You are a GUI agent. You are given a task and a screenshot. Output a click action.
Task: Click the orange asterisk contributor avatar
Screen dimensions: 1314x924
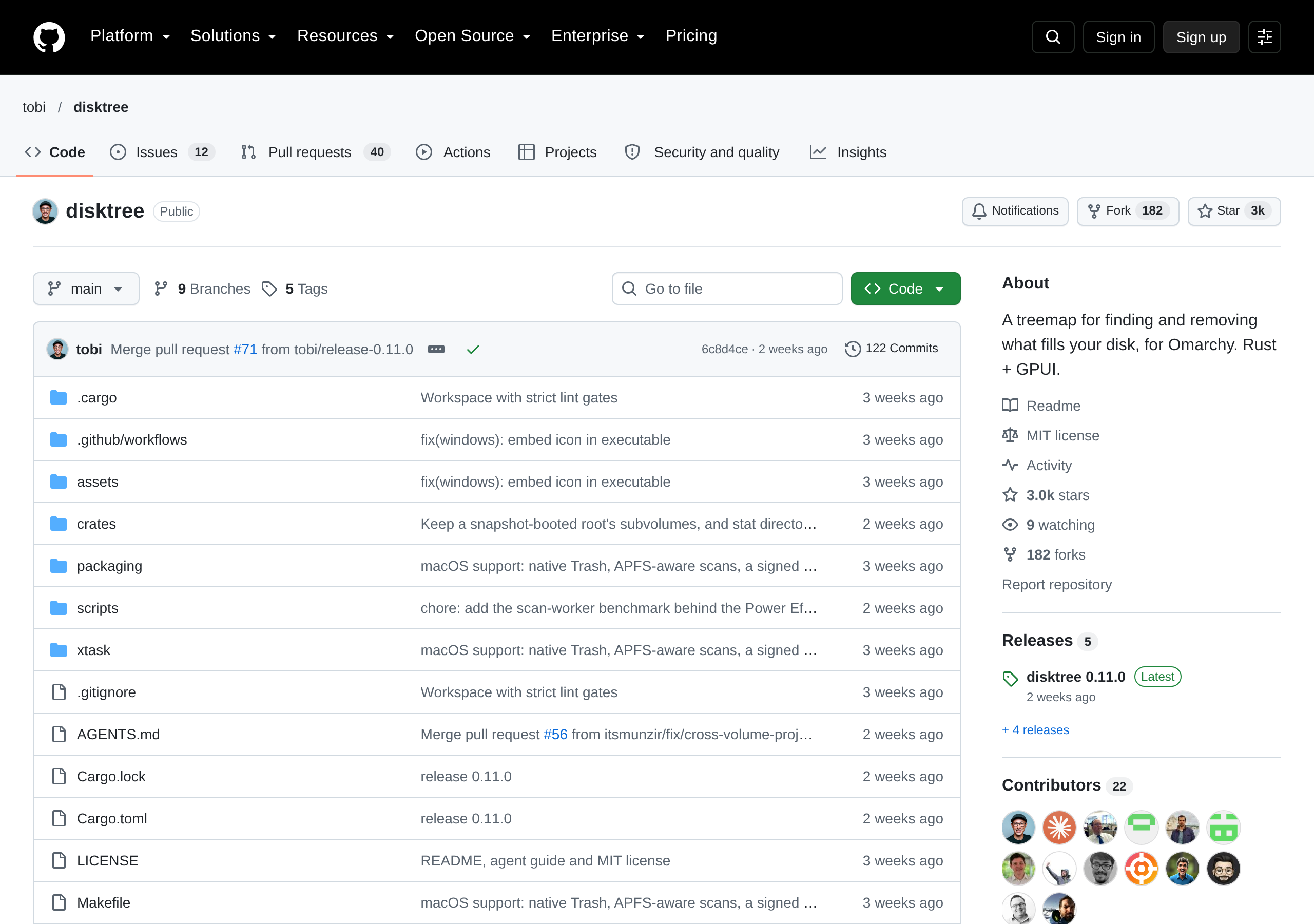(1059, 827)
